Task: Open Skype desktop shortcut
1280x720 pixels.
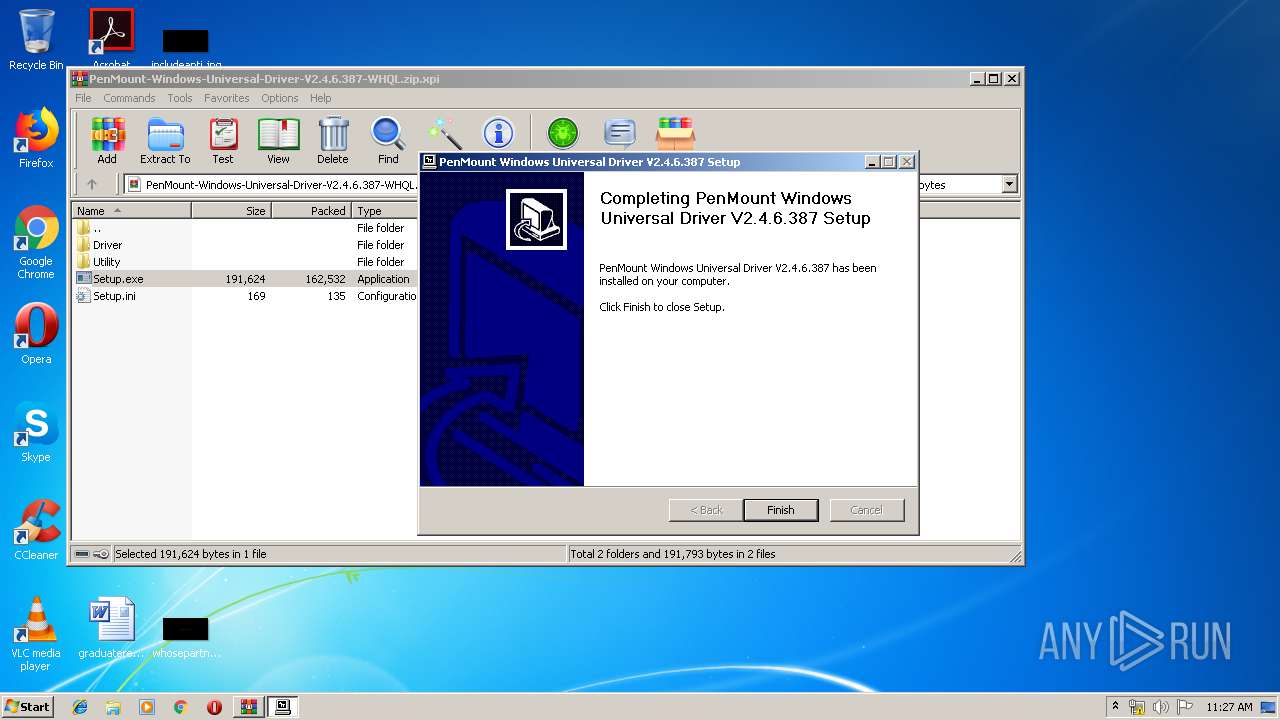Action: (36, 433)
